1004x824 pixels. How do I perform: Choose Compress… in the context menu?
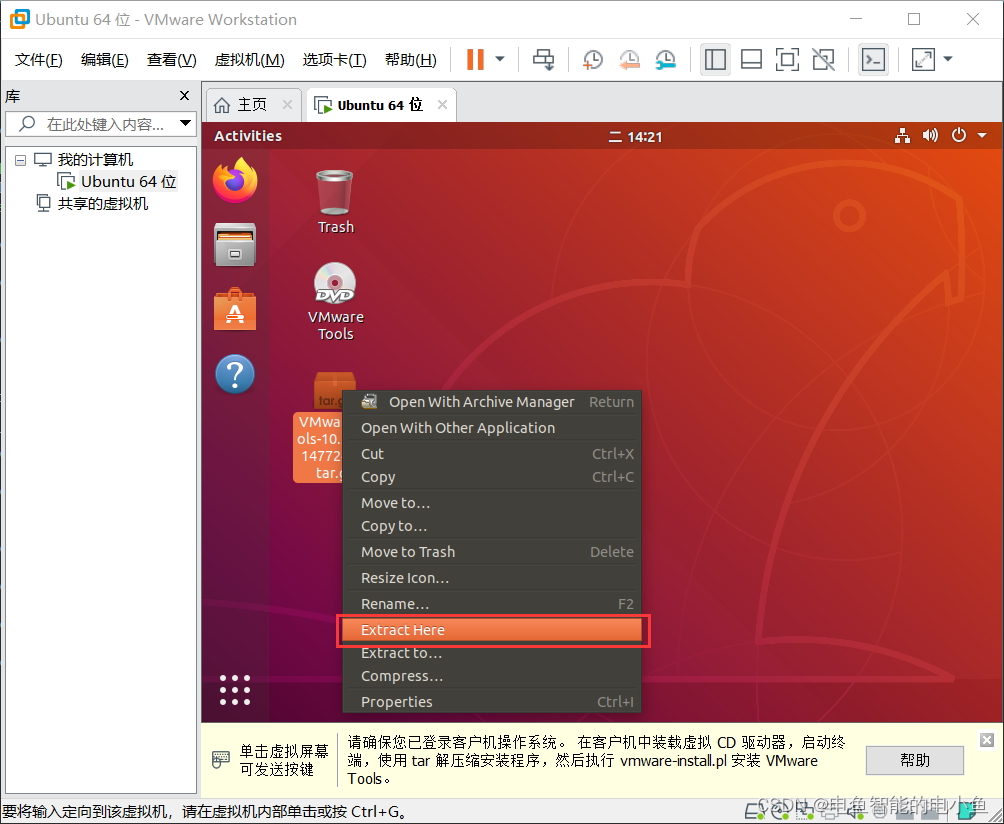click(x=492, y=676)
